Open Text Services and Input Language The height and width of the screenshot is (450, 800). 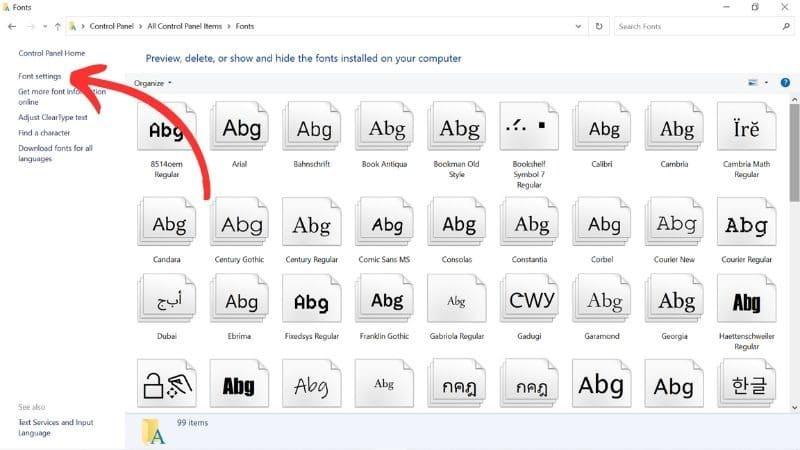point(56,428)
